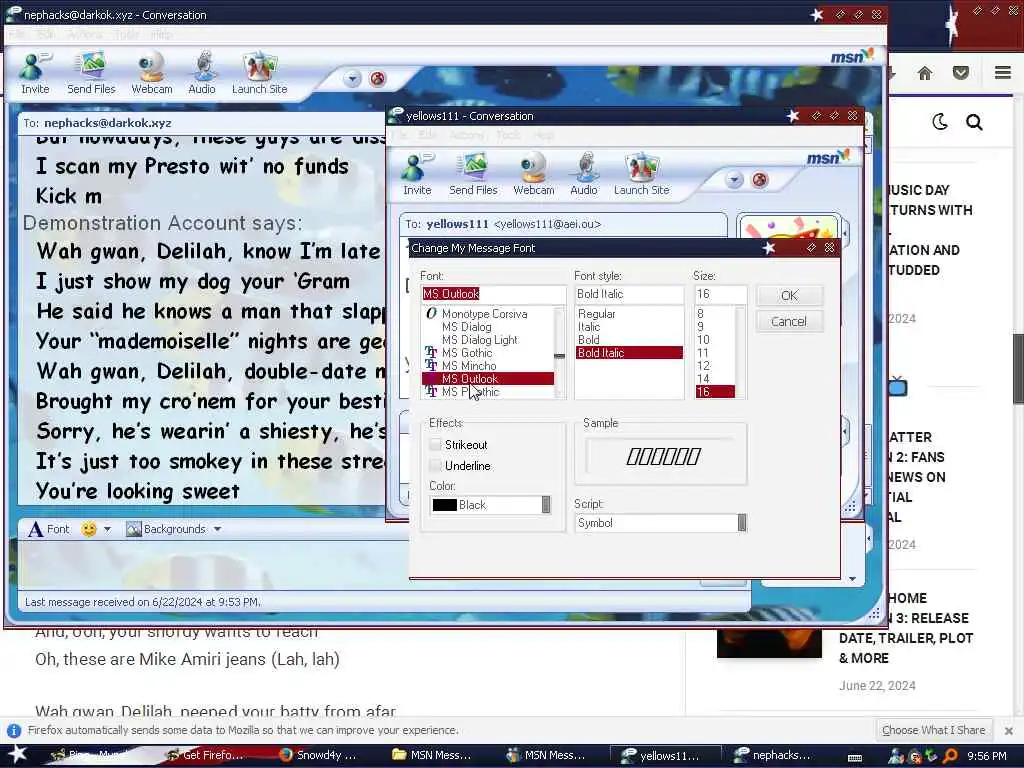Open the first MSN Messenger folder taskbar item

432,755
